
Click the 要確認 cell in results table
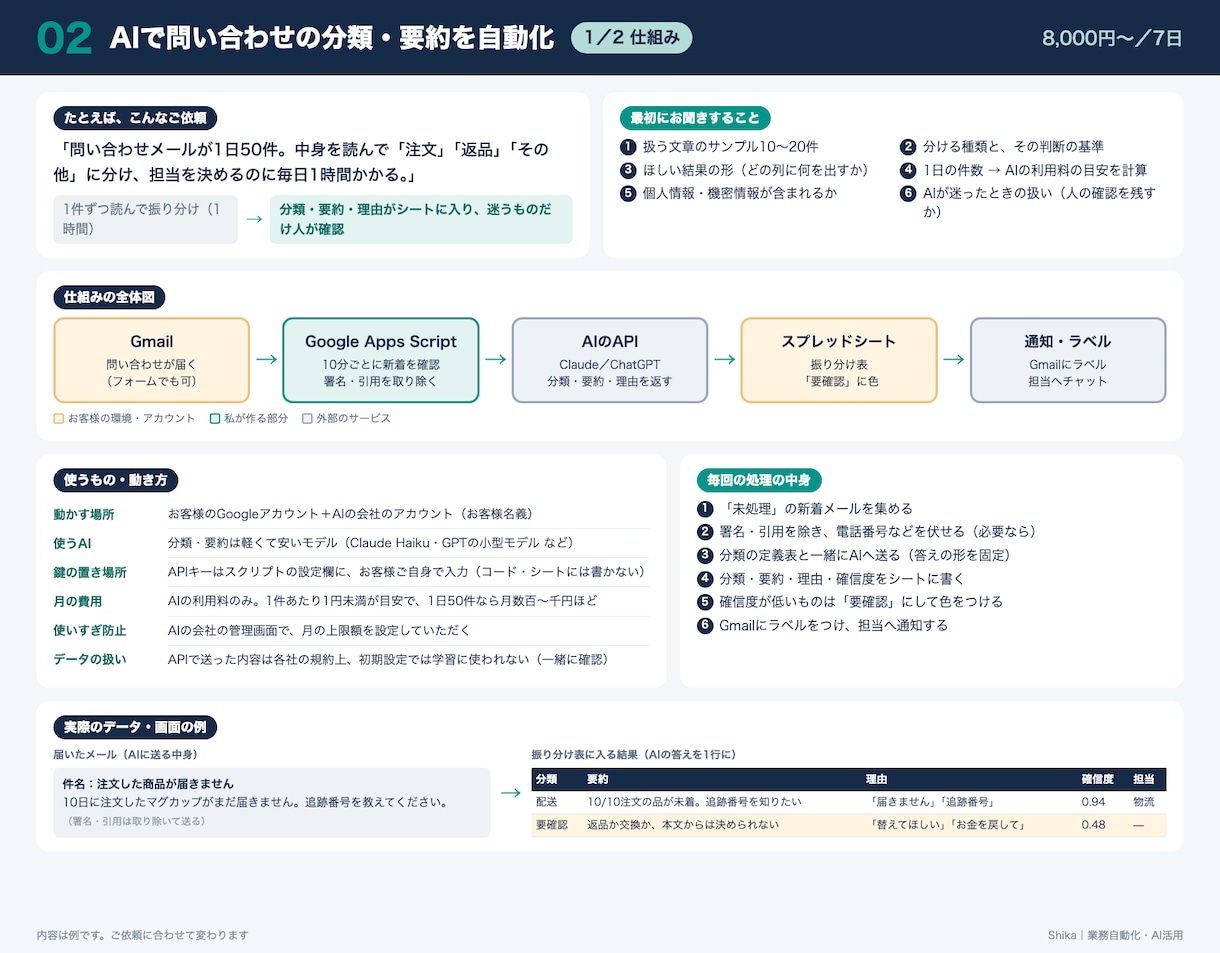coord(552,825)
